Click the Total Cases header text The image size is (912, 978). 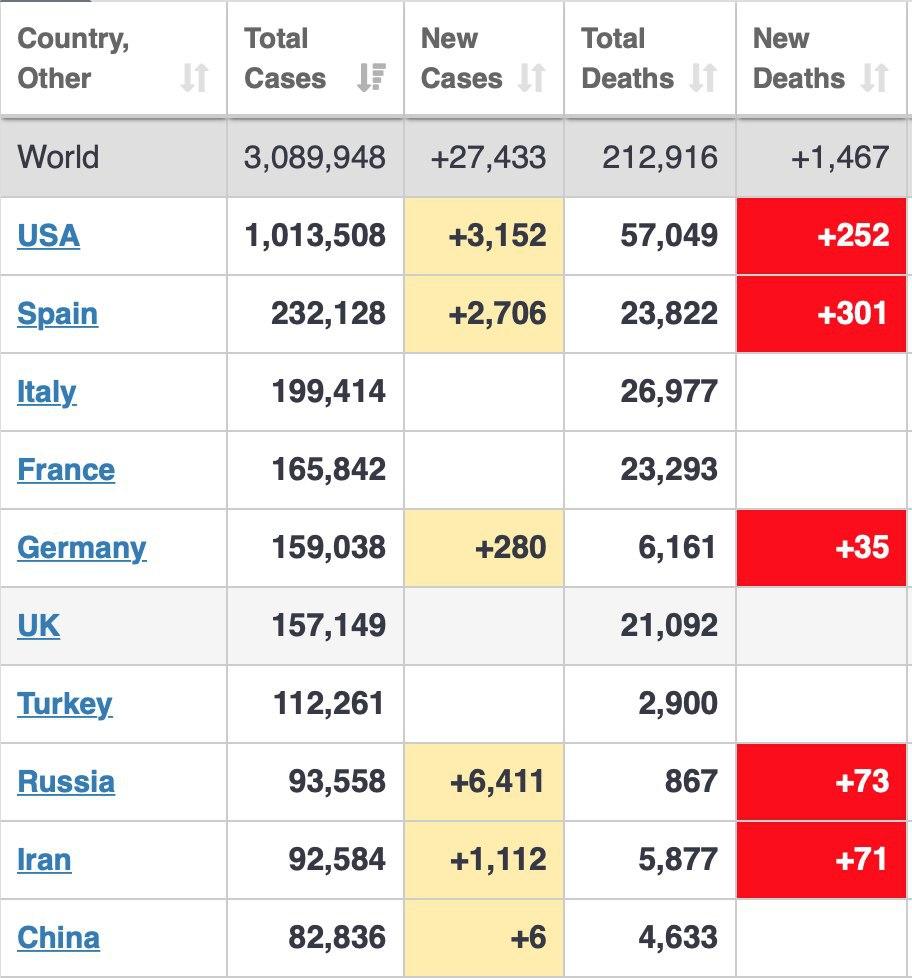click(x=284, y=58)
